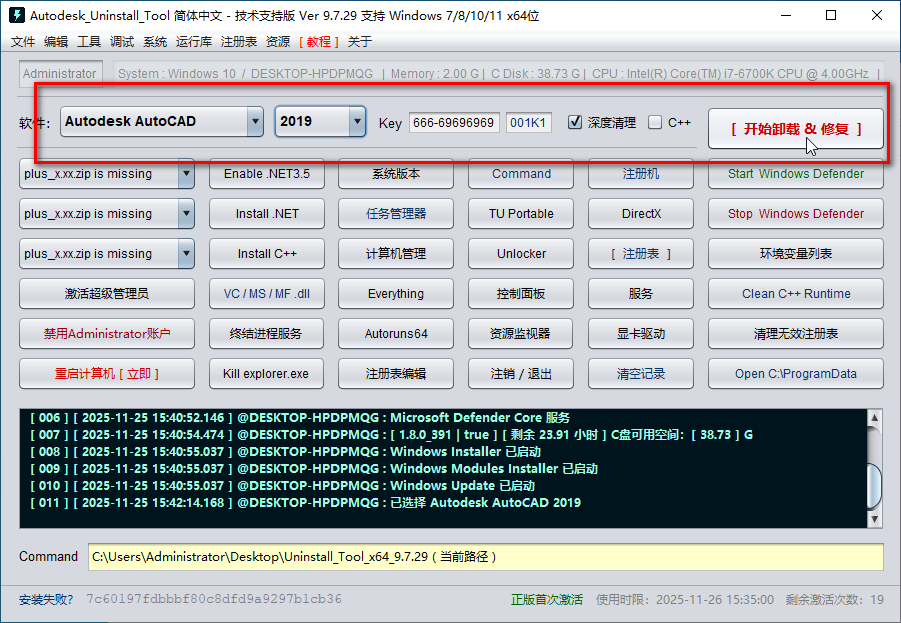Click the 安装失败? link
901x623 pixels.
pyautogui.click(x=46, y=600)
